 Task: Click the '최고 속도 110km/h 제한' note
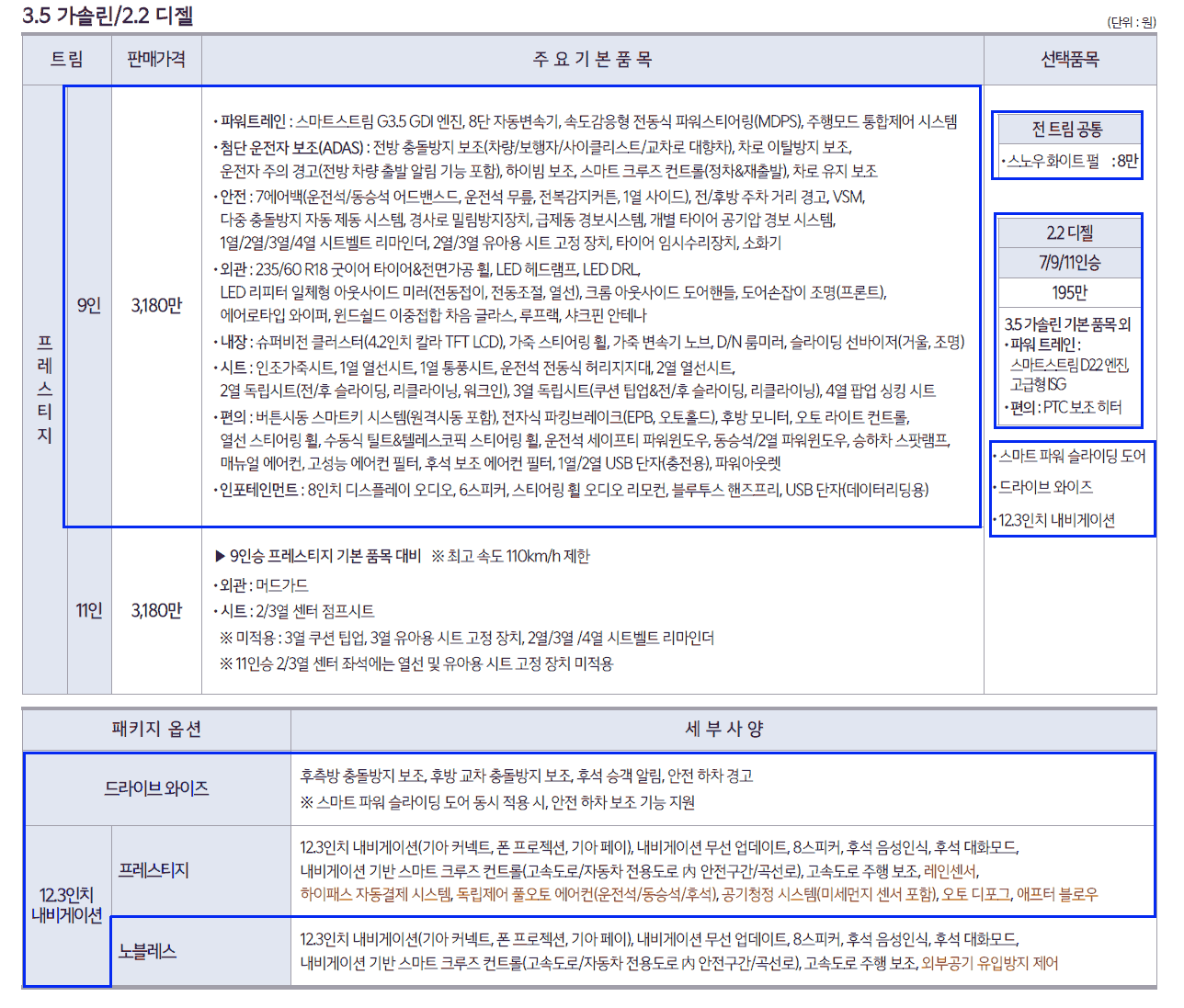[x=510, y=556]
